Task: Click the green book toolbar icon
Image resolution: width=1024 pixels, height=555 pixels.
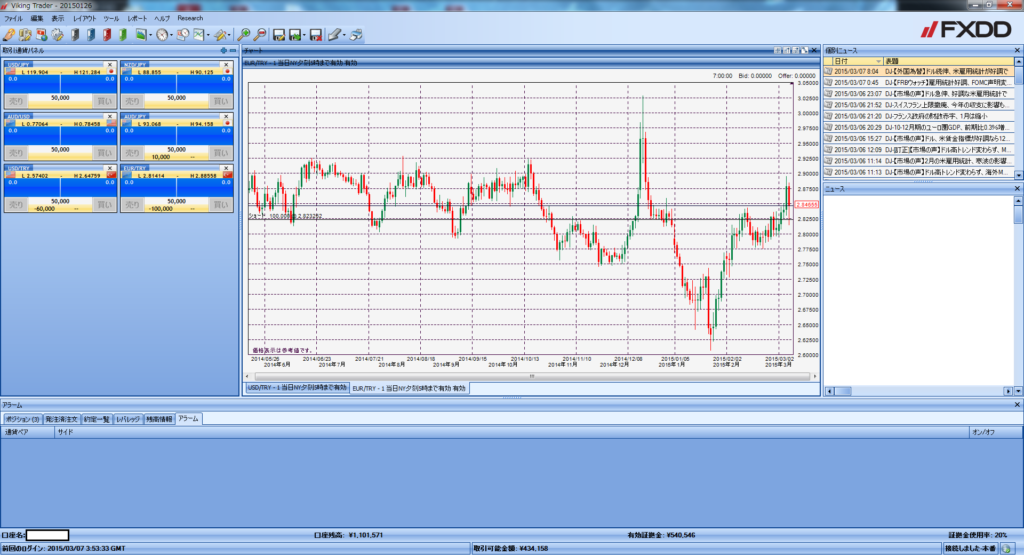Action: click(x=123, y=35)
